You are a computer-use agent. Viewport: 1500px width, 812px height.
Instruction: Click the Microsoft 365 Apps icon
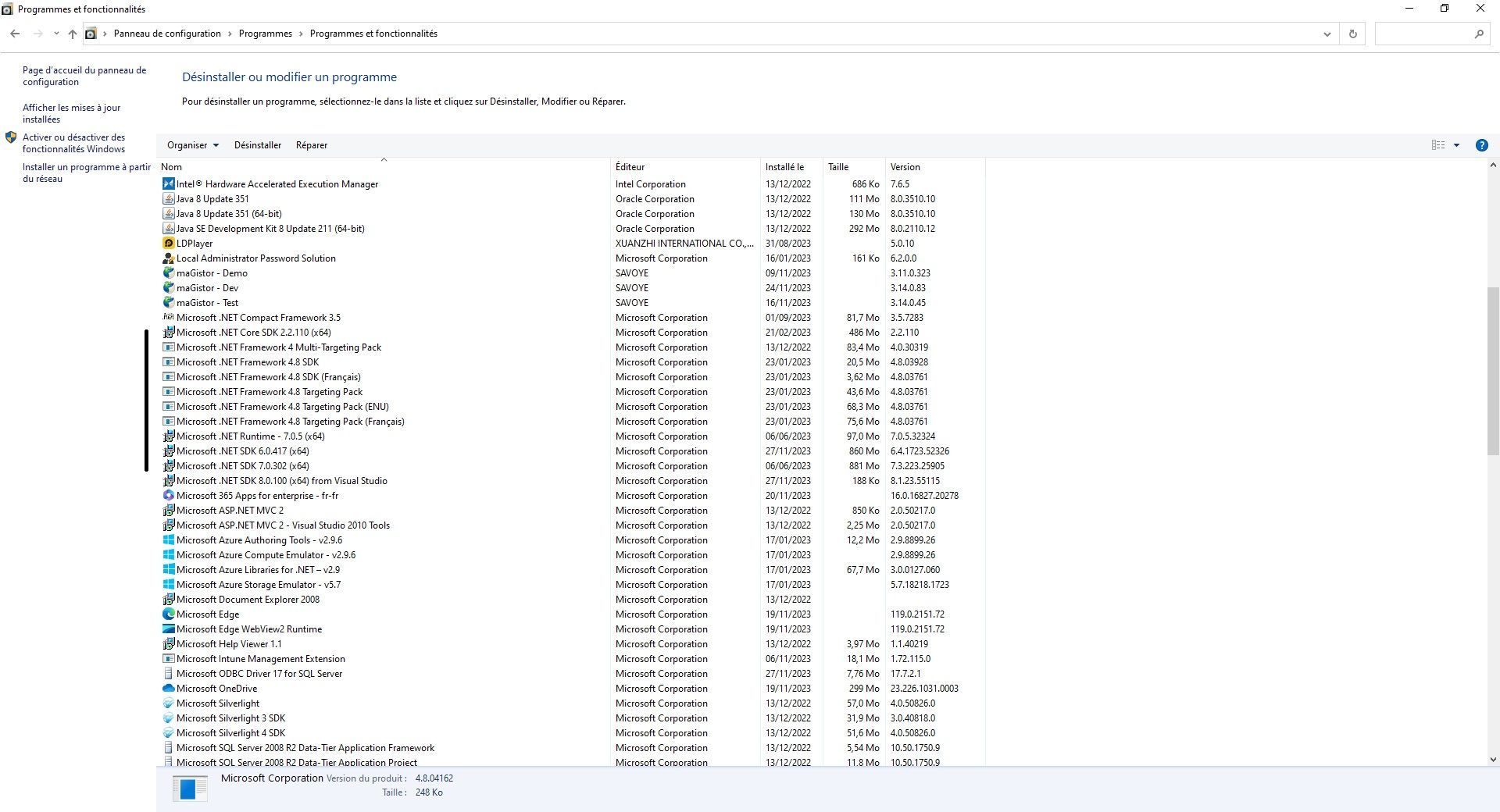point(169,496)
